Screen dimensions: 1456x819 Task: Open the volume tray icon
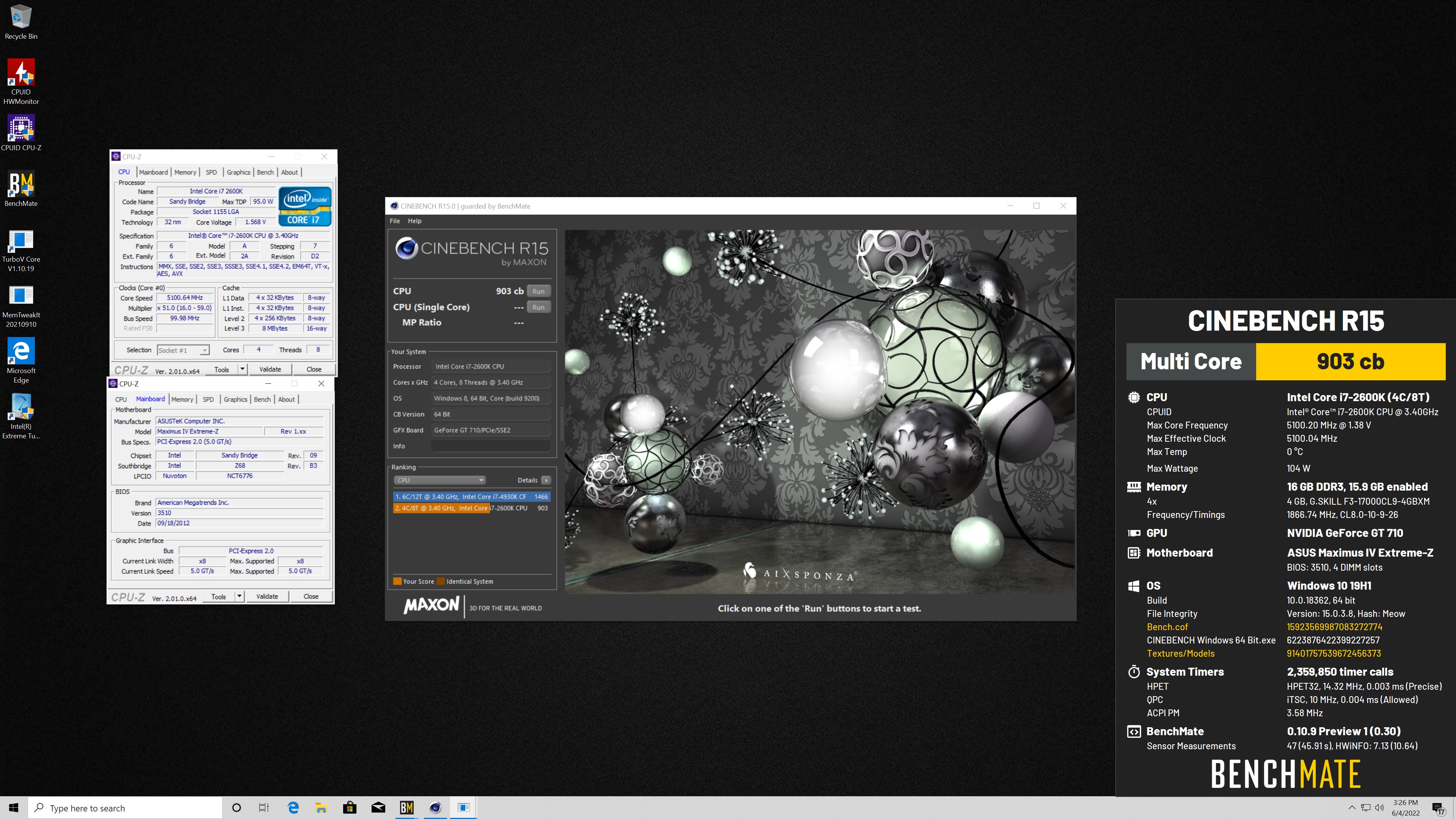coord(1379,808)
